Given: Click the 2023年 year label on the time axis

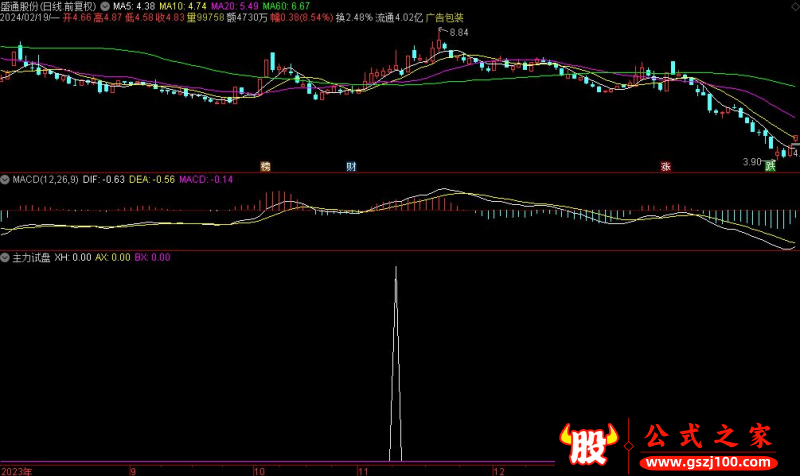Looking at the screenshot, I should pyautogui.click(x=18, y=469).
